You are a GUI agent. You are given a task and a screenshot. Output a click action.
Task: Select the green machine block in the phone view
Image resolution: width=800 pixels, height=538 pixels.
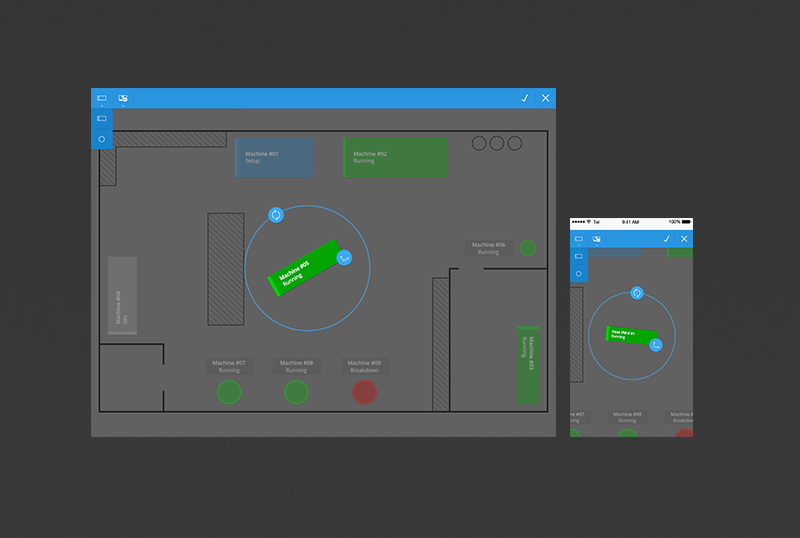pyautogui.click(x=631, y=335)
